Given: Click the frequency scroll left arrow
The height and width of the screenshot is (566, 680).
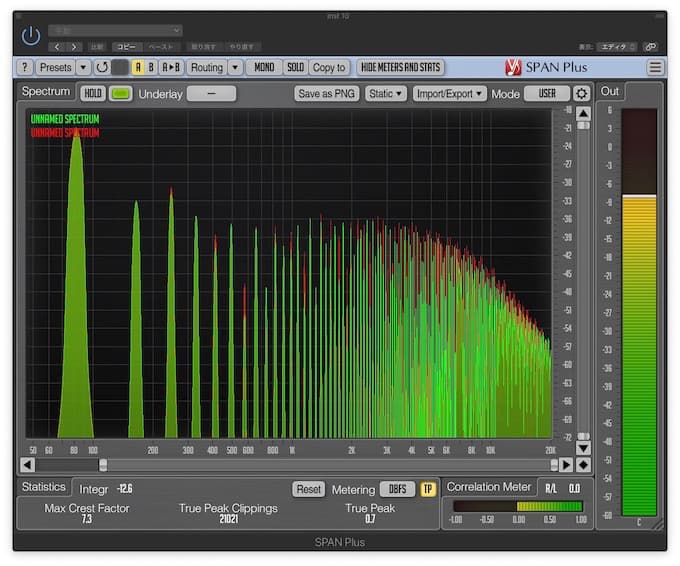Looking at the screenshot, I should (x=27, y=465).
